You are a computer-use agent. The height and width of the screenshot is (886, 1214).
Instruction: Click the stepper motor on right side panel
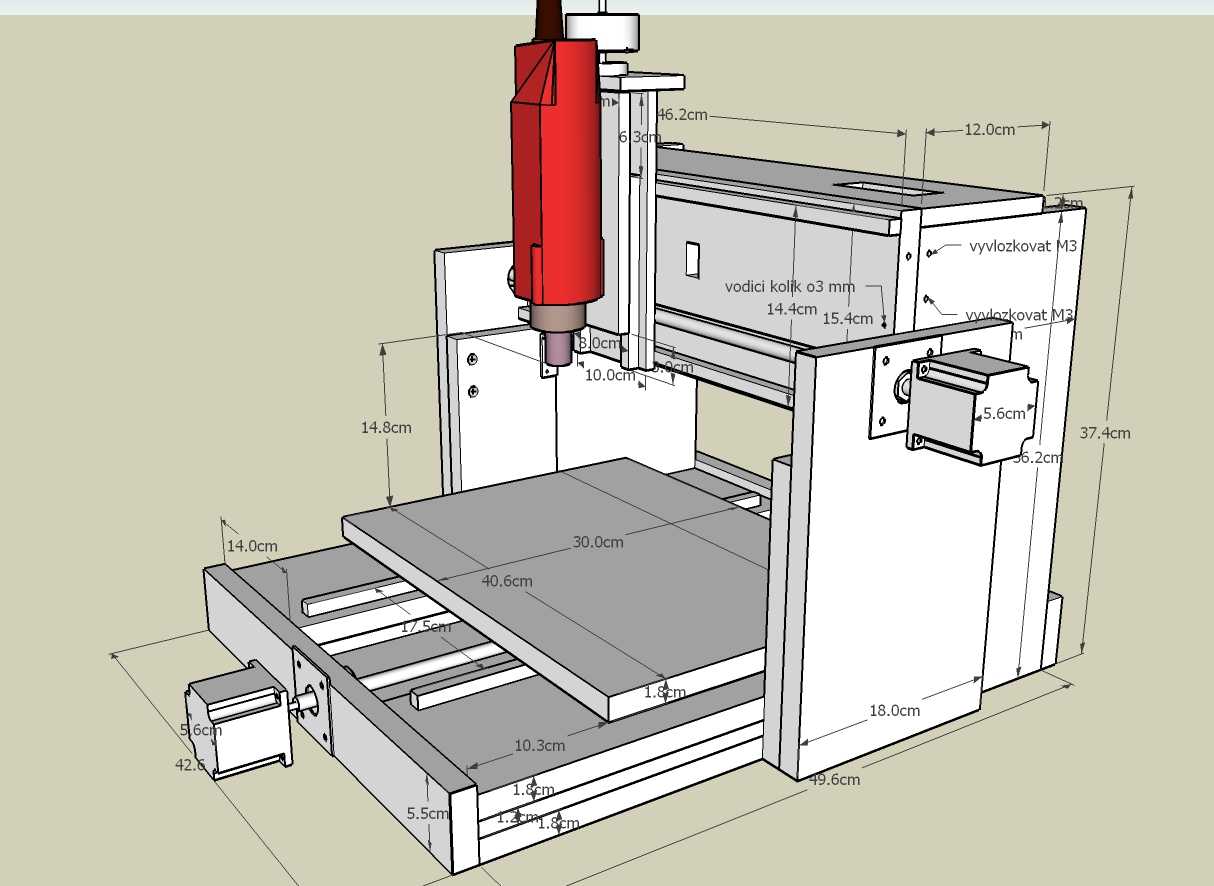point(968,404)
